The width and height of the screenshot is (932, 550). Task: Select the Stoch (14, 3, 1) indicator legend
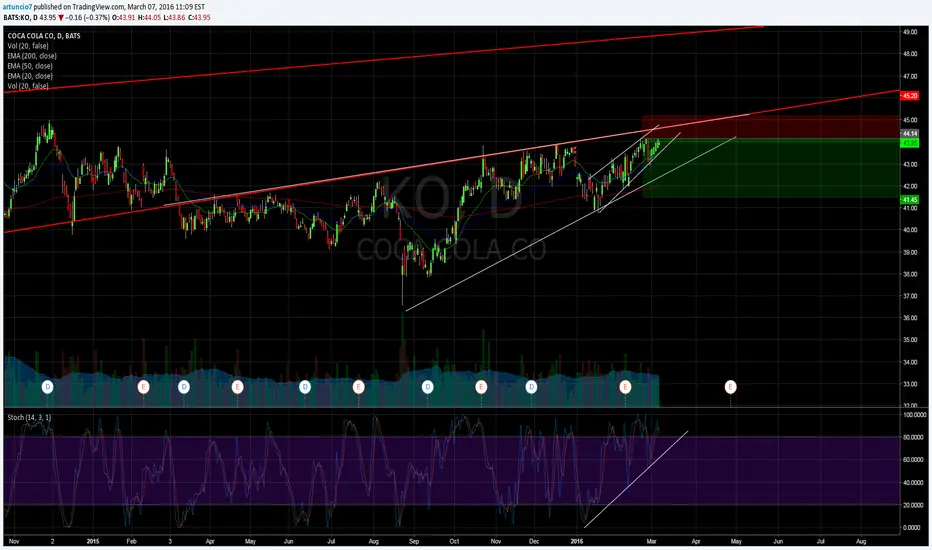point(29,417)
